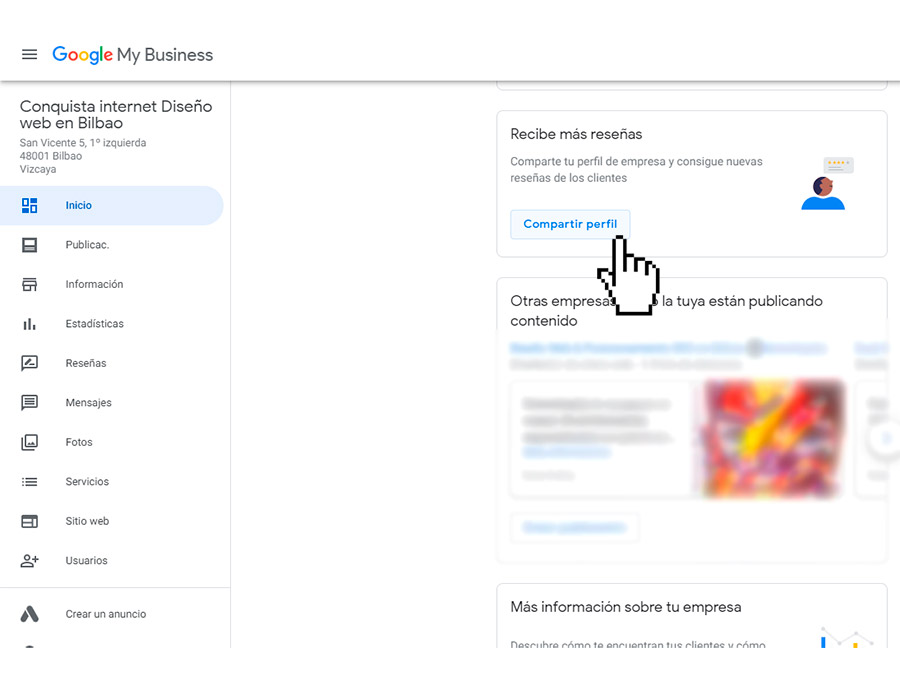
Task: Click the Google Ads logo icon
Action: (30, 614)
